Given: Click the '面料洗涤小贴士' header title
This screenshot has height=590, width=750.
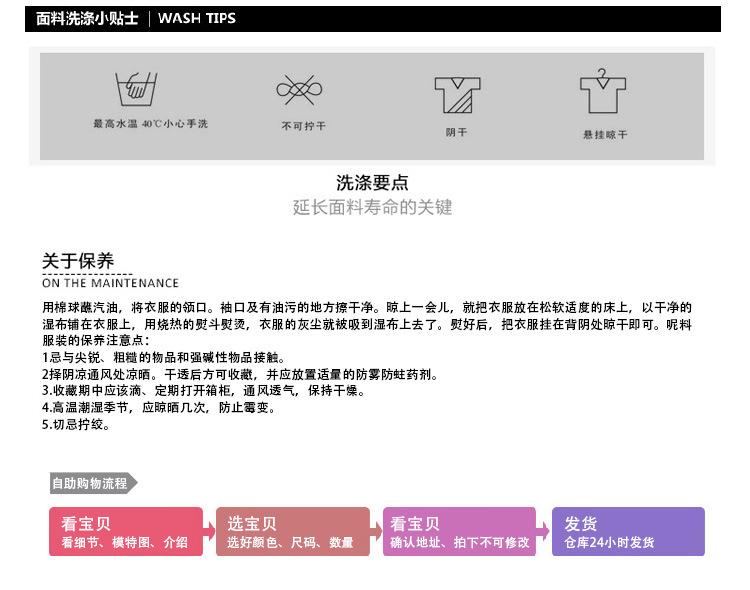Looking at the screenshot, I should 86,18.
